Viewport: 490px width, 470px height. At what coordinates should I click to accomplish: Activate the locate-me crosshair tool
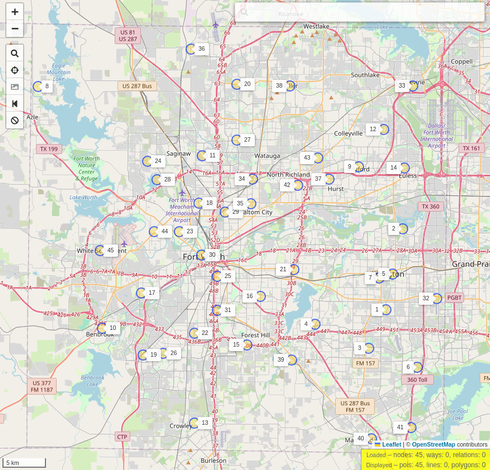click(15, 70)
